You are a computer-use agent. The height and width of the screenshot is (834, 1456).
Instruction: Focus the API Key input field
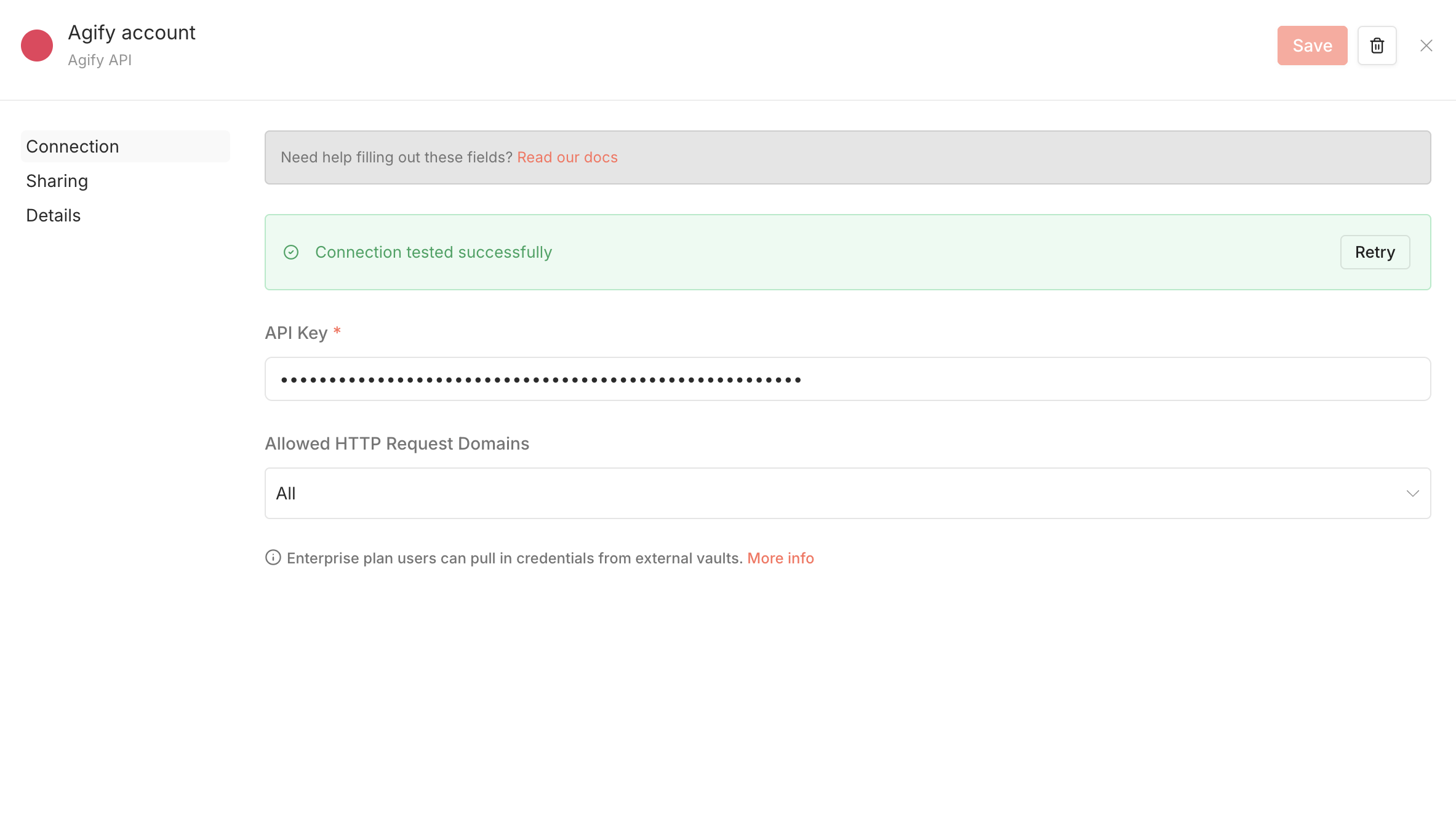pos(847,379)
